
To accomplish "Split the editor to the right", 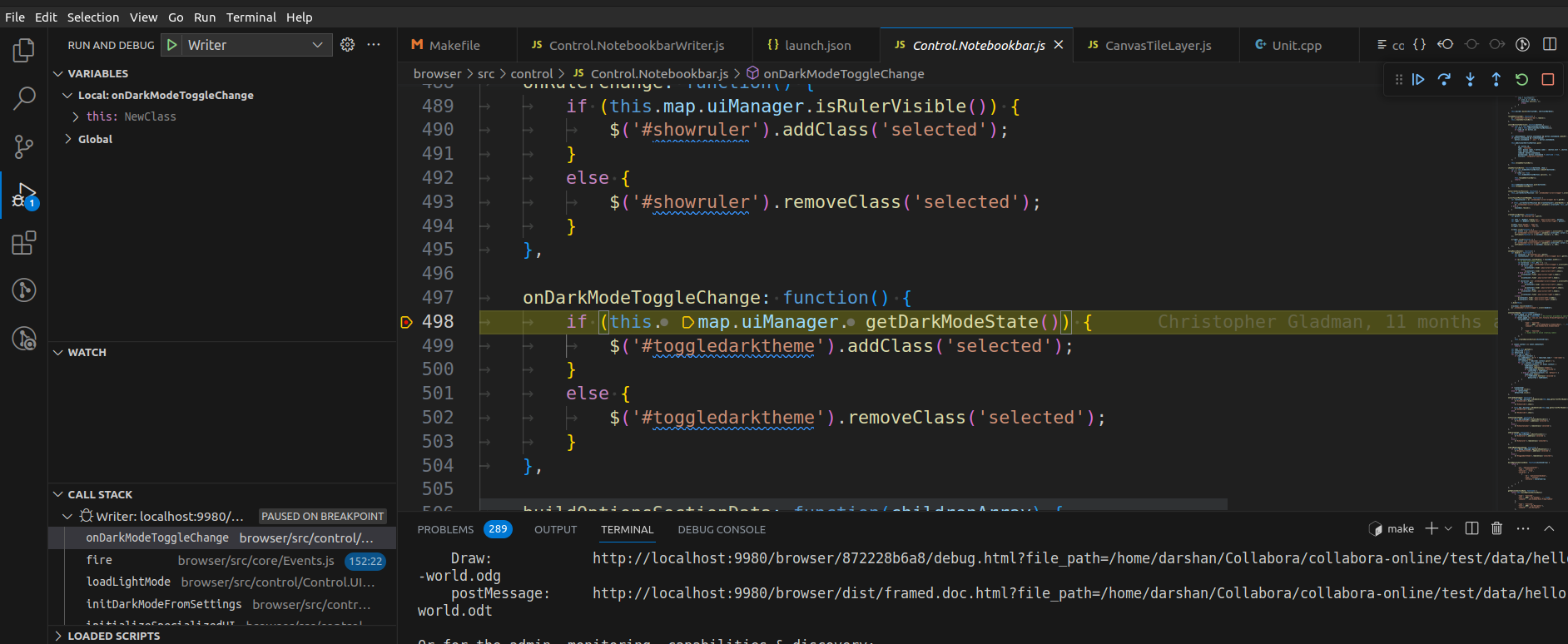I will [x=1550, y=45].
